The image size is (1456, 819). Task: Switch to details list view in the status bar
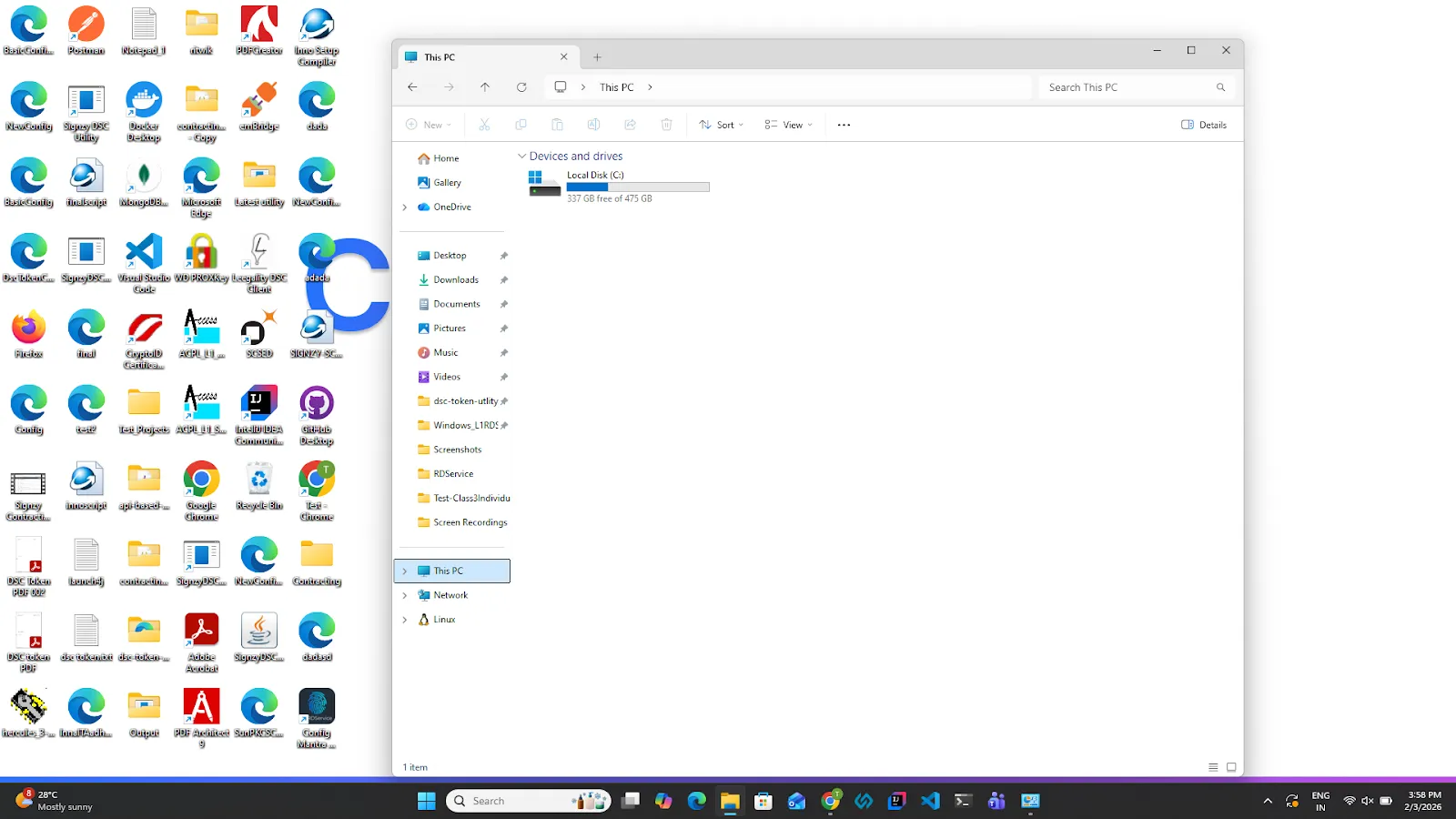click(x=1213, y=767)
